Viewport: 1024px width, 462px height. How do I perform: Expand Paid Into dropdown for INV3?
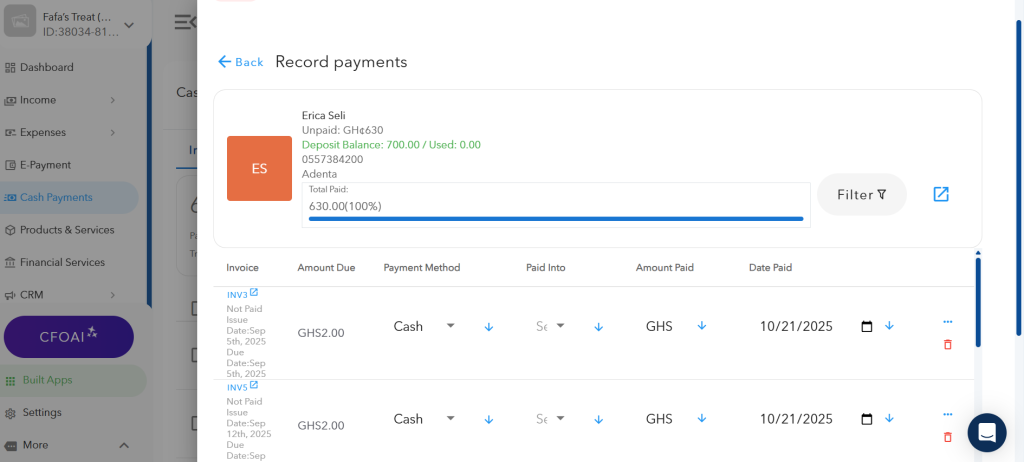[560, 326]
